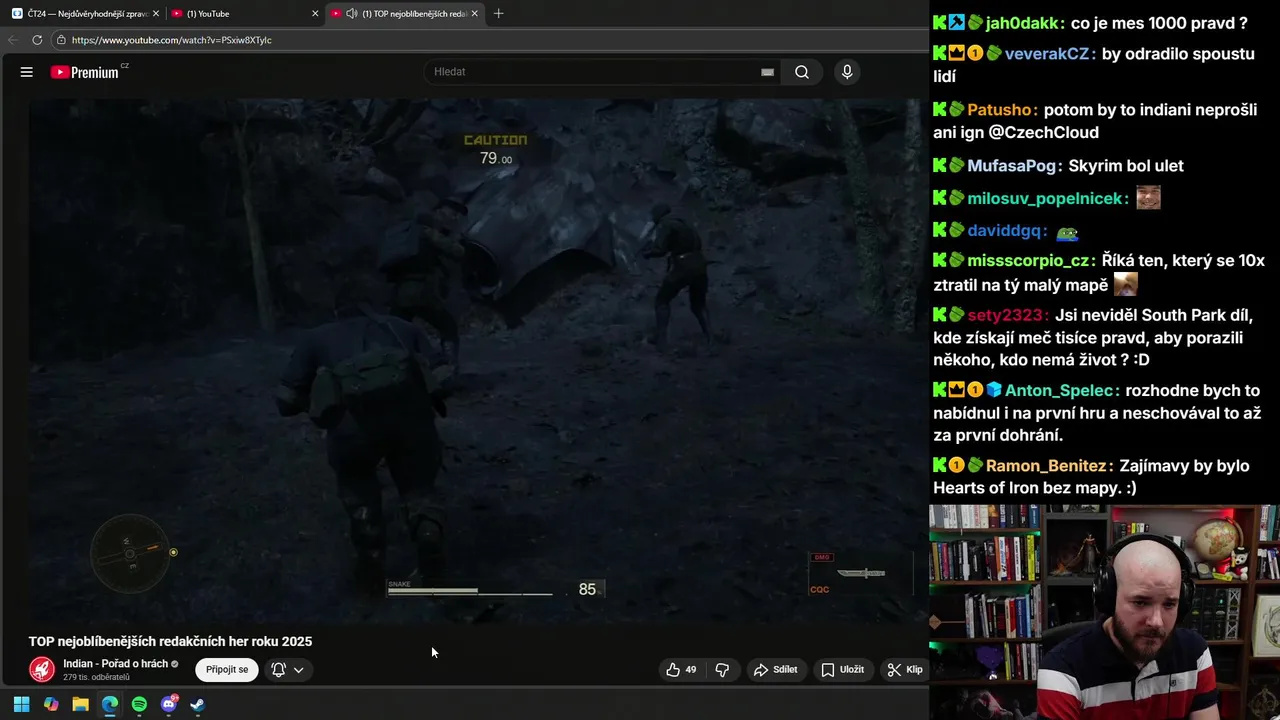Image resolution: width=1280 pixels, height=720 pixels.
Task: Save video with Uložit button
Action: [x=842, y=669]
